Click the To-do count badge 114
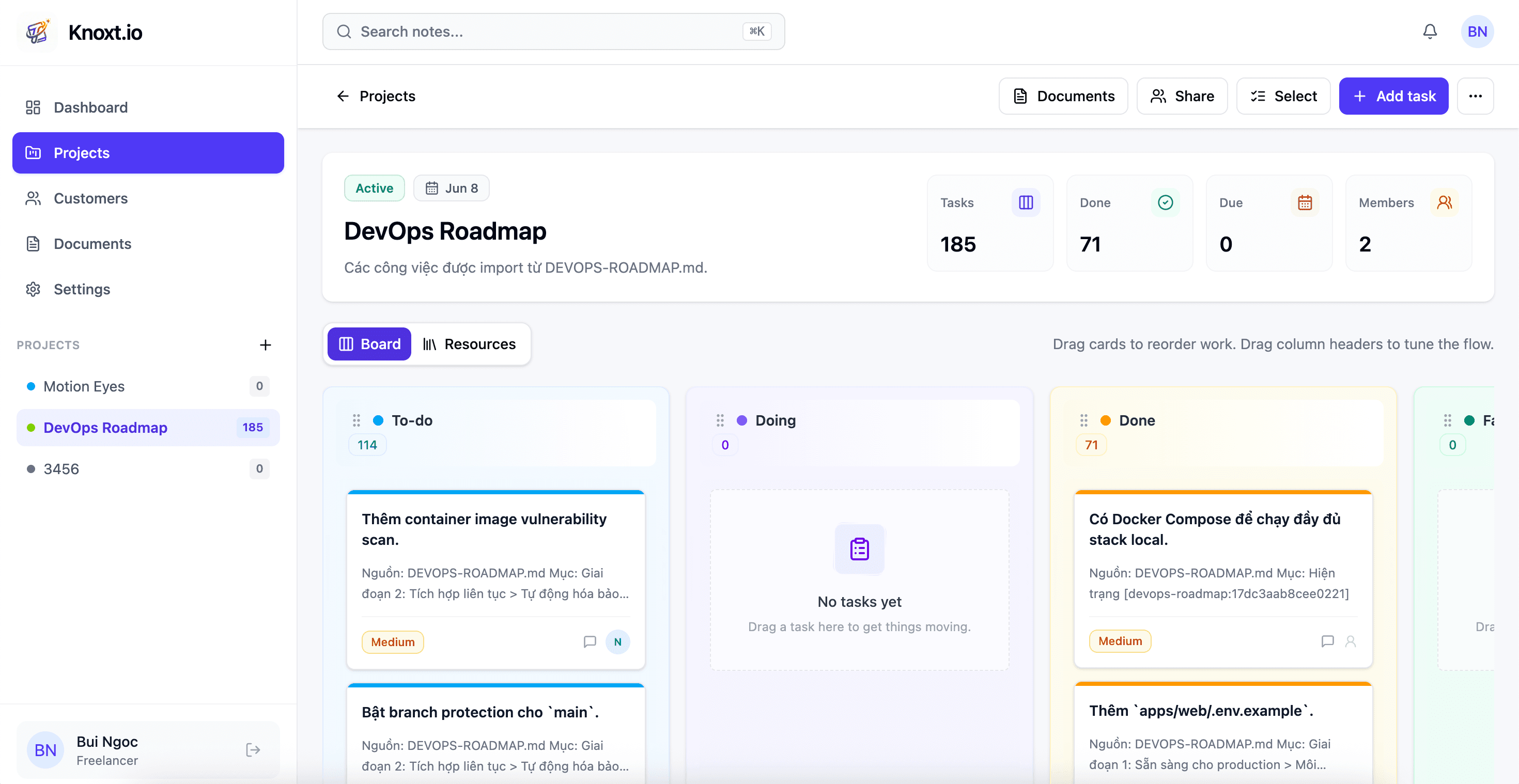1519x784 pixels. pos(367,445)
